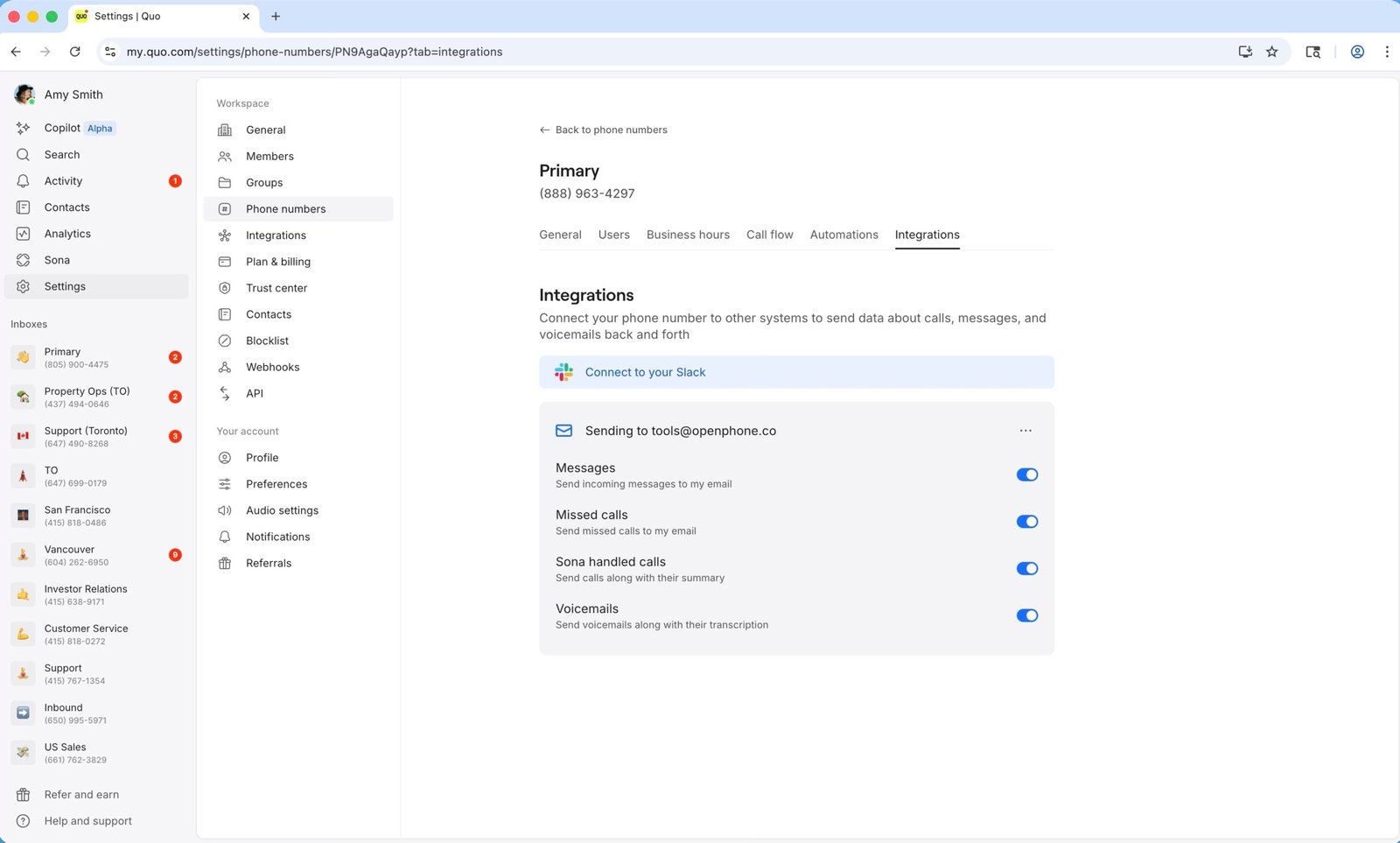Switch to Automations tab
1400x843 pixels.
click(x=844, y=235)
